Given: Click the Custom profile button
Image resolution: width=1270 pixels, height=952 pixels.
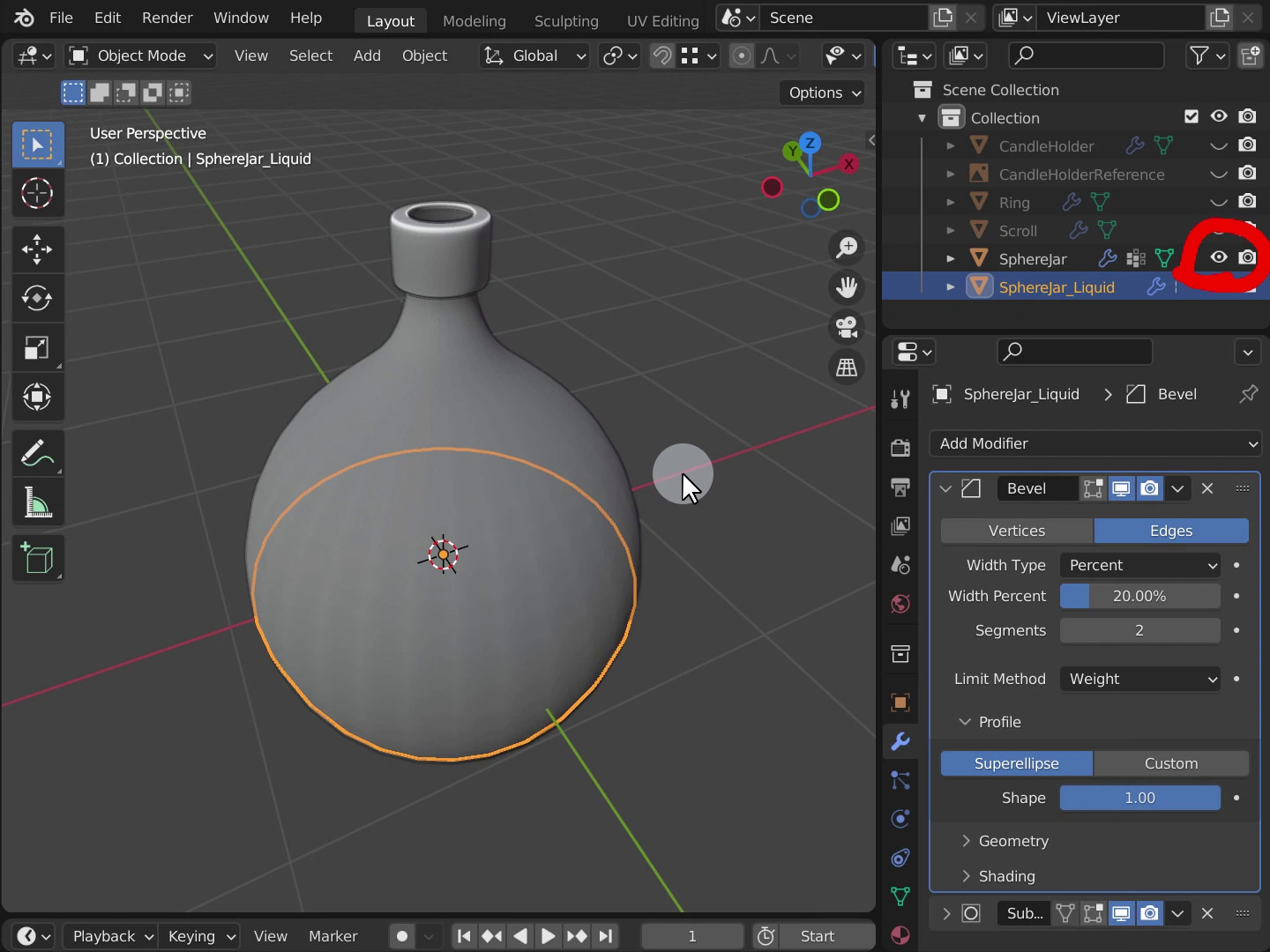Looking at the screenshot, I should (x=1170, y=763).
